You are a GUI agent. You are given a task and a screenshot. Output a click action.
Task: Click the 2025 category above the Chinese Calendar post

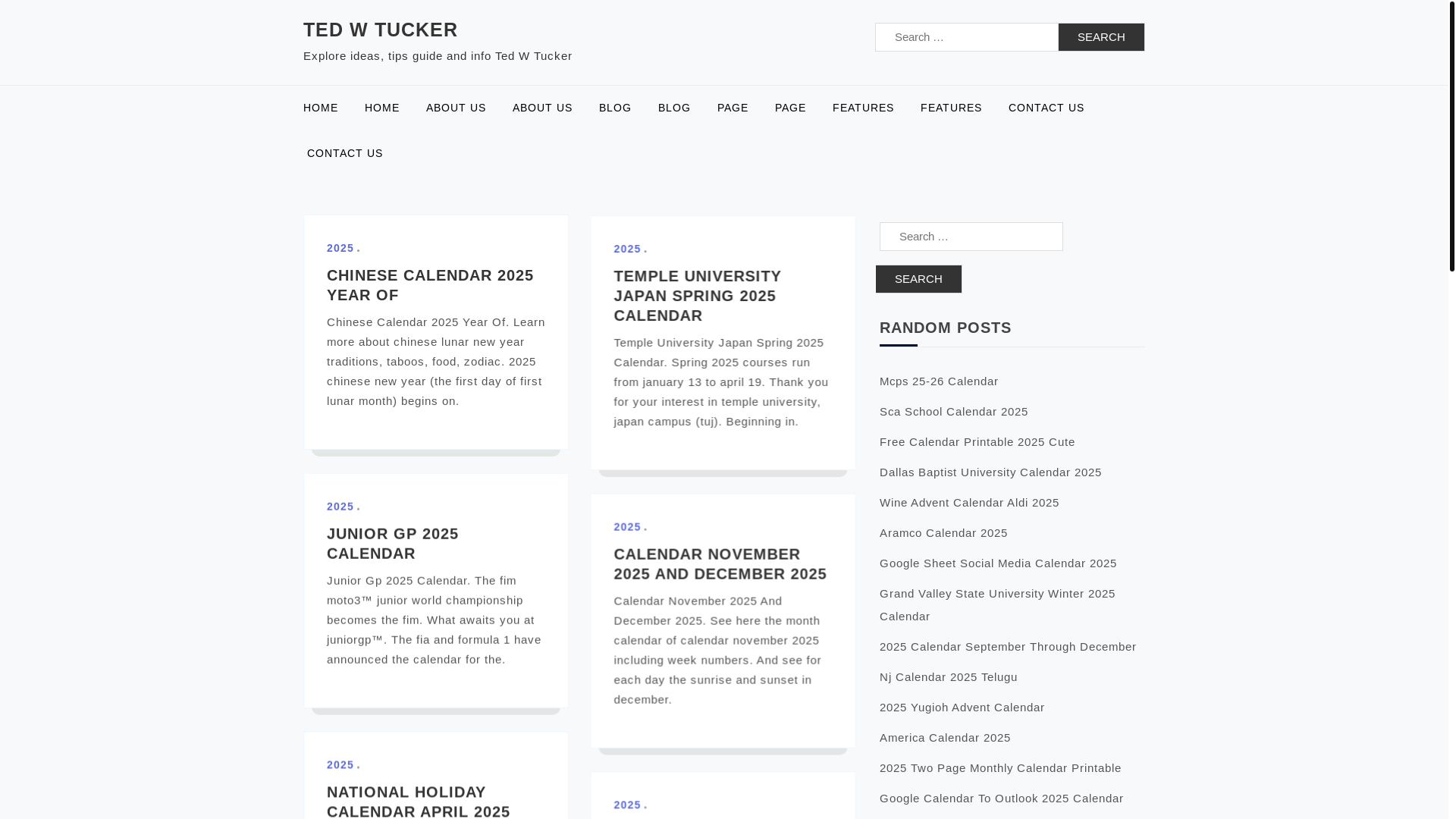click(x=340, y=248)
